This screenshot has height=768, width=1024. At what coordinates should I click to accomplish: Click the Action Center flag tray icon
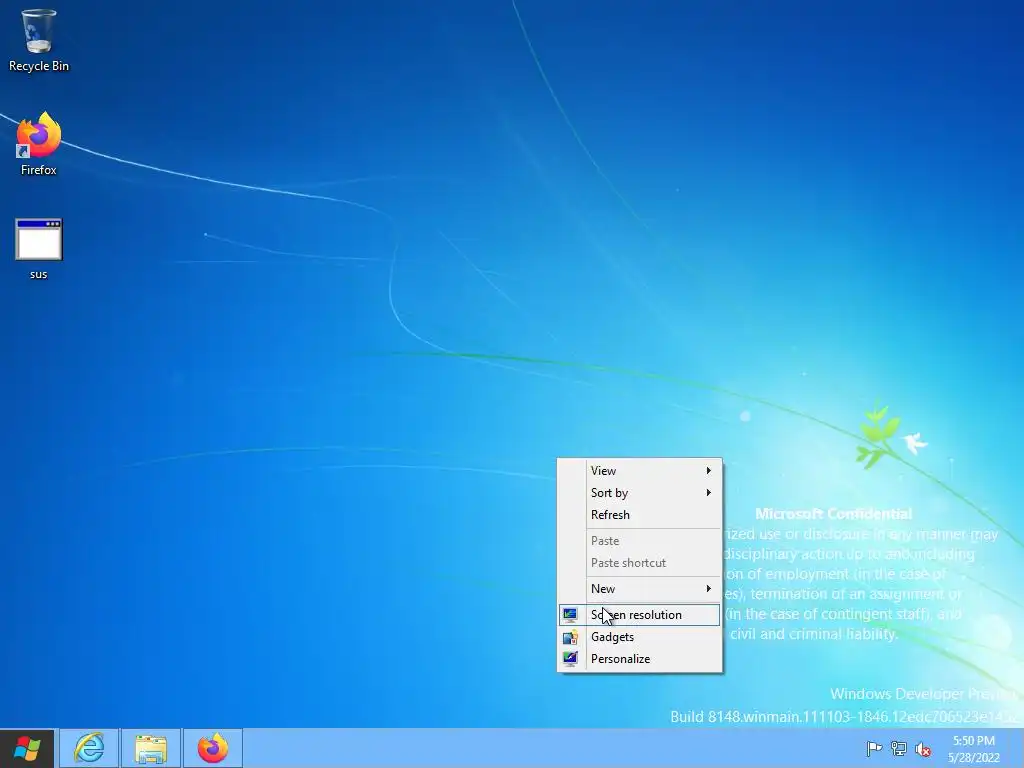coord(874,748)
